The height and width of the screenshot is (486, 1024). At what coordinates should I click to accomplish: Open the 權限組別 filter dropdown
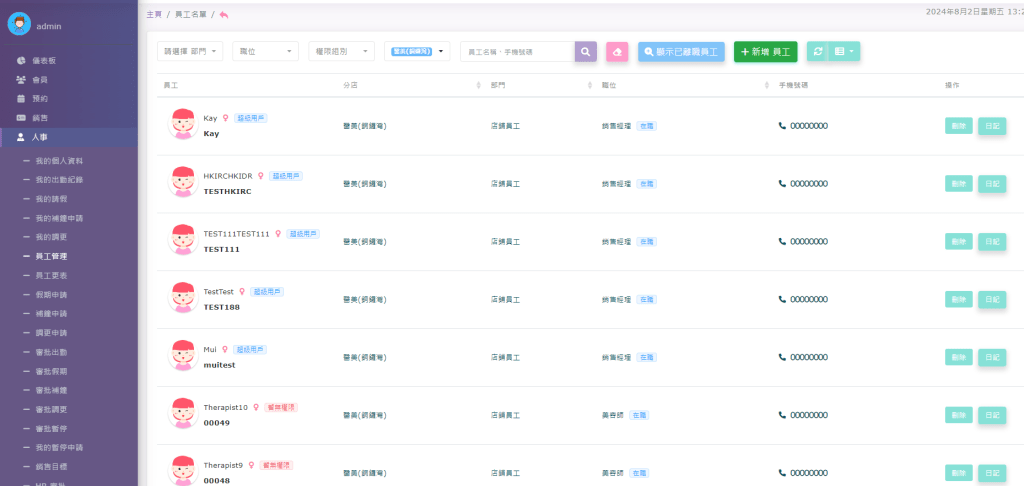point(341,51)
